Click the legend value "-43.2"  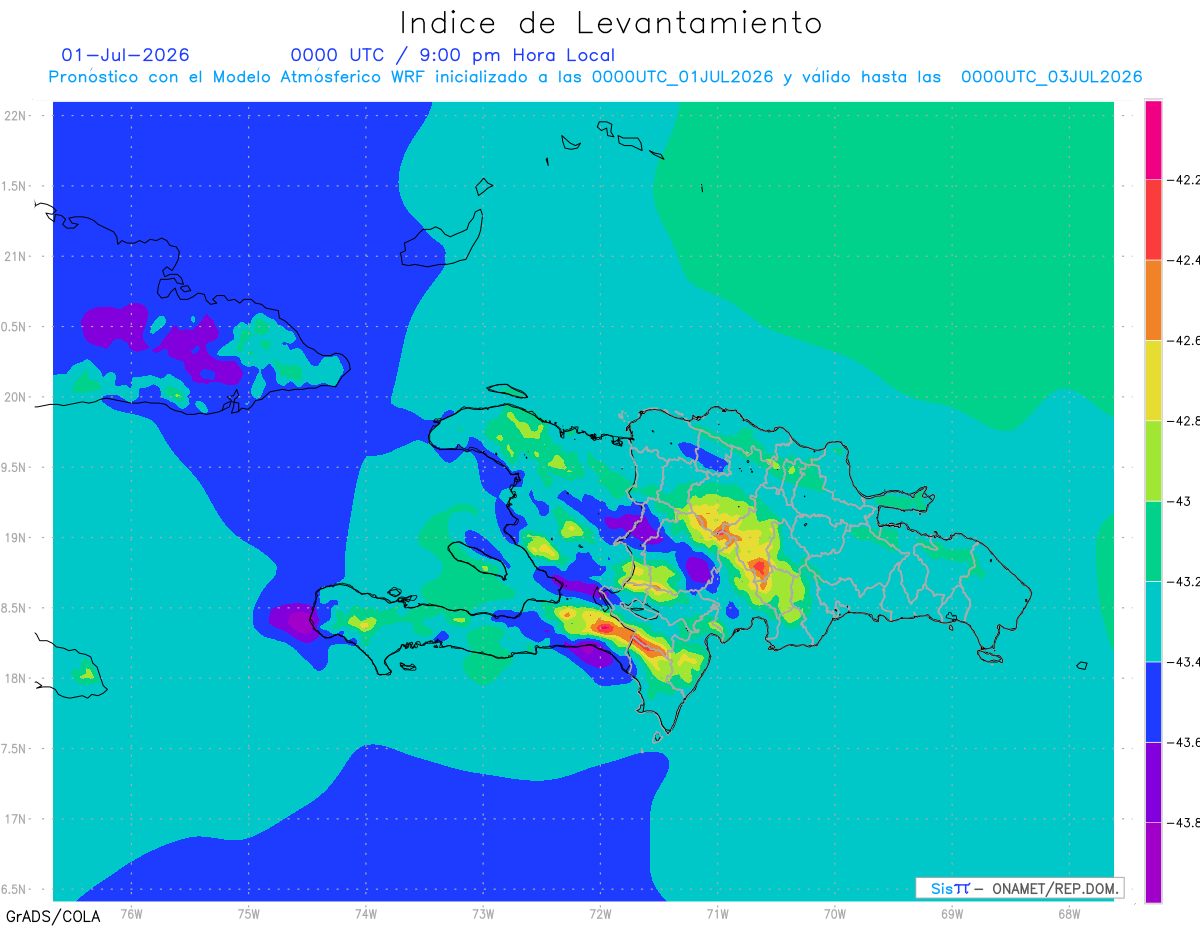(1185, 582)
